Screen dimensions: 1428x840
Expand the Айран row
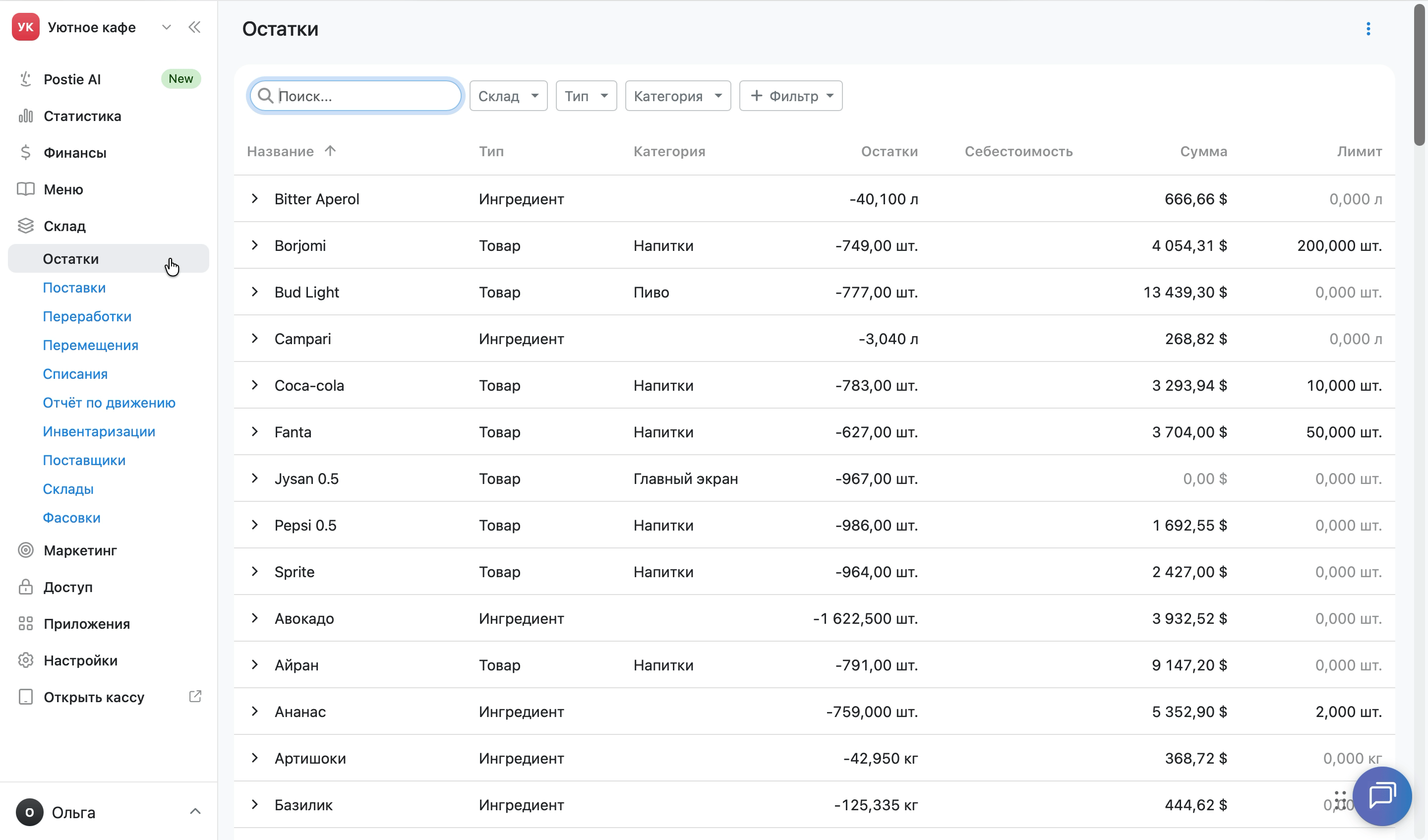click(255, 664)
